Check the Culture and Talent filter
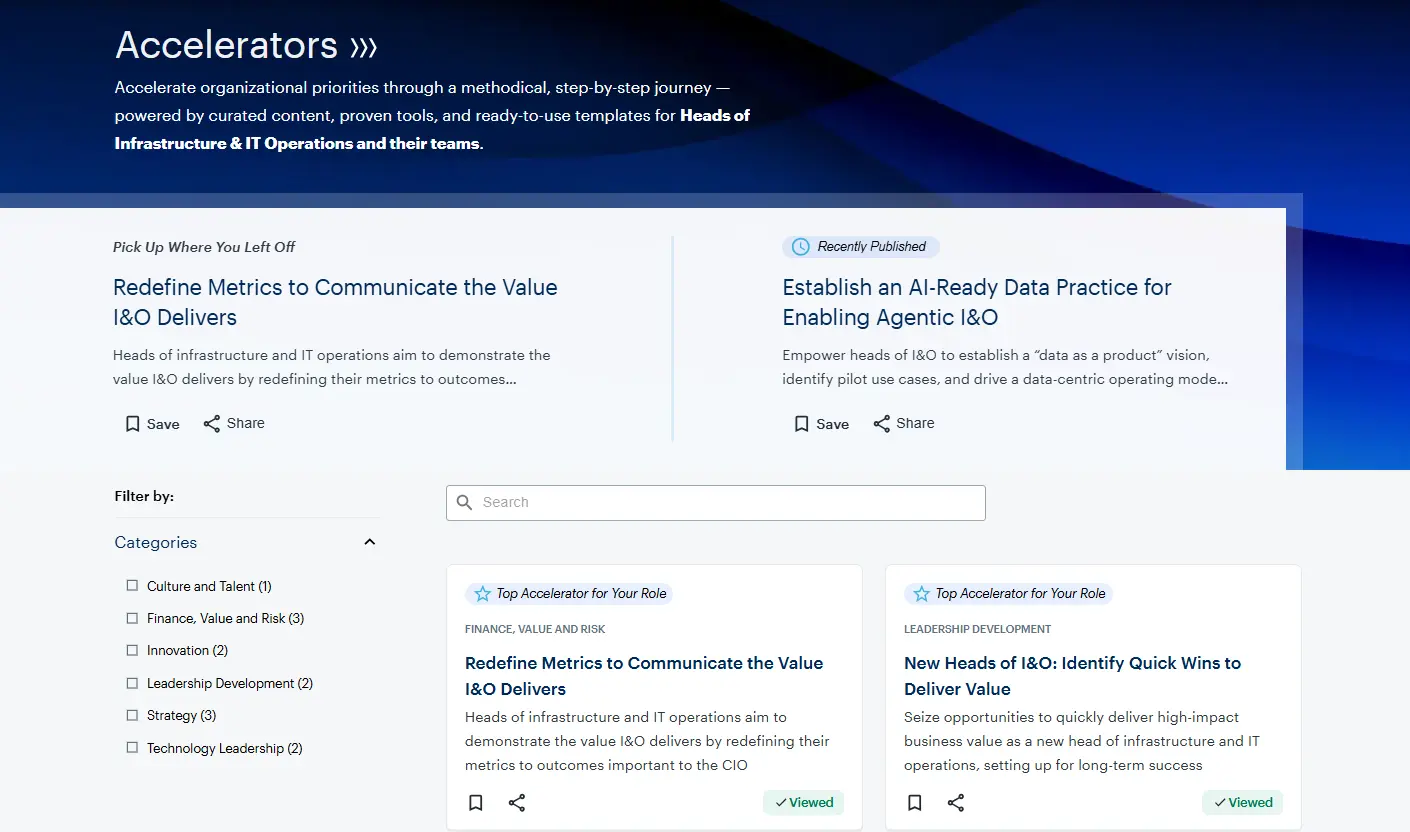Image resolution: width=1410 pixels, height=832 pixels. [132, 585]
